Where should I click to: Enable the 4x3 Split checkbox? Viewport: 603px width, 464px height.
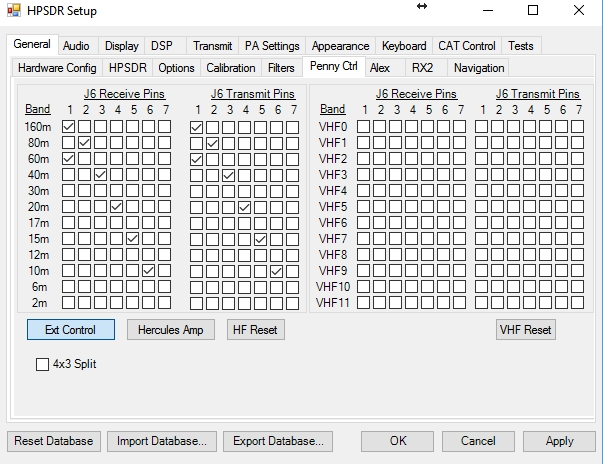(42, 364)
